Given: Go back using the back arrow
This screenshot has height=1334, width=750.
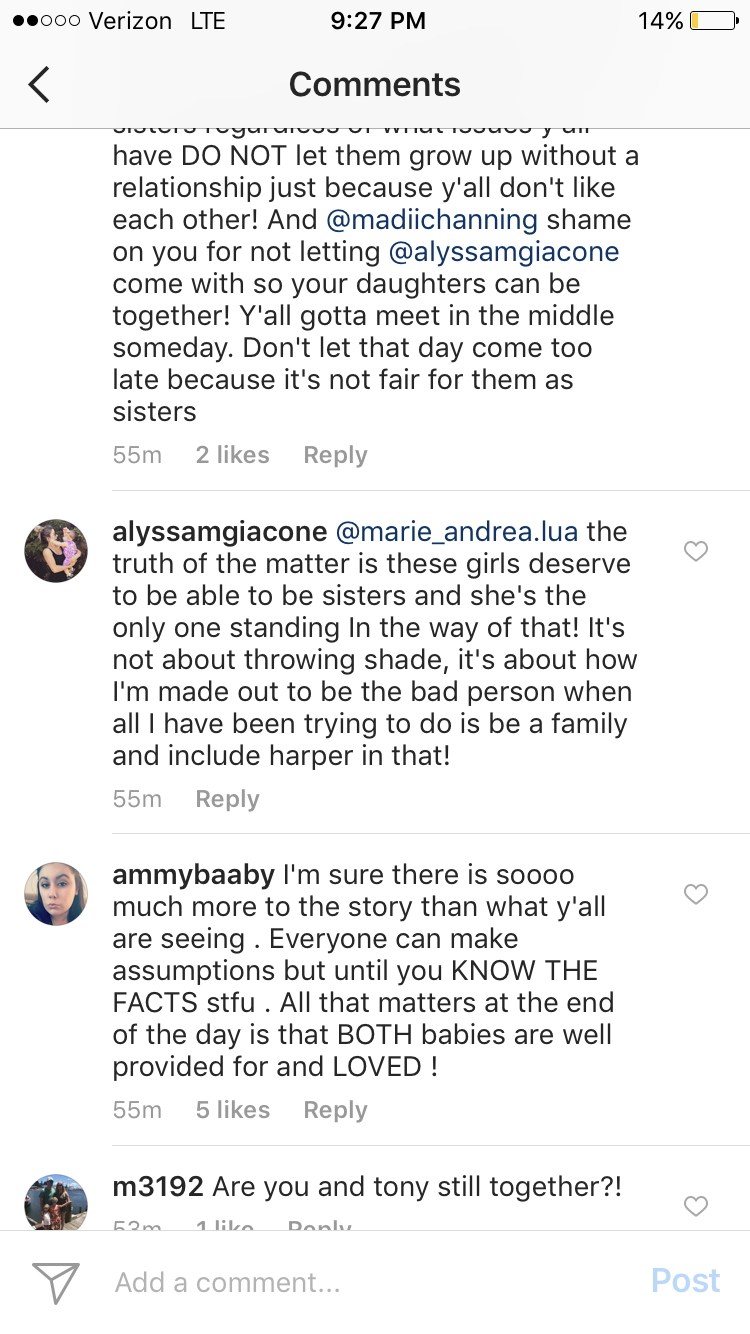Looking at the screenshot, I should 39,85.
